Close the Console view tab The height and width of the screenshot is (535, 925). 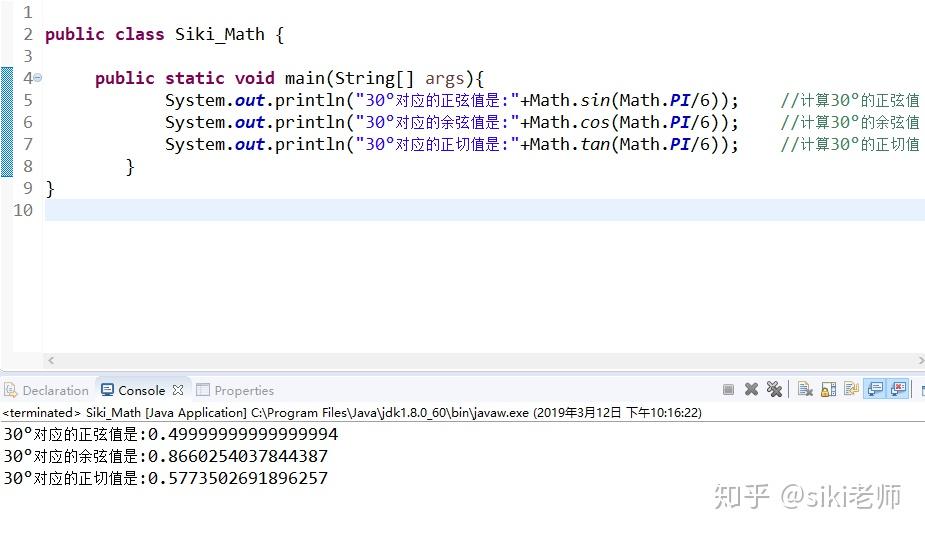tap(178, 390)
